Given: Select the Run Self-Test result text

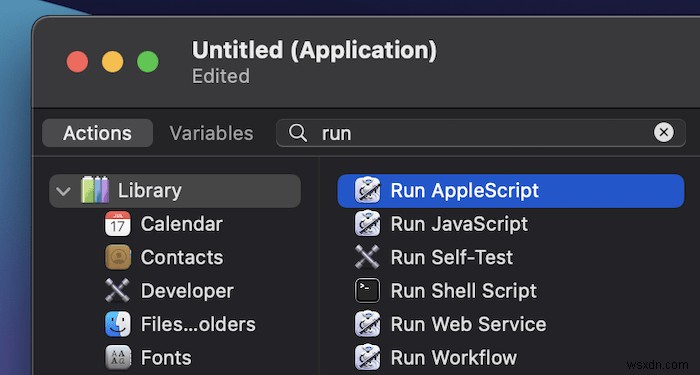Looking at the screenshot, I should coord(452,258).
